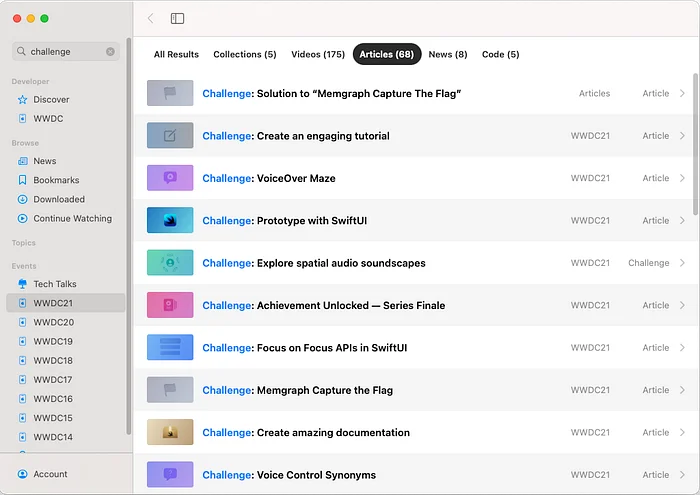Open Challenge: Explore spatial audio soundscapes

[x=313, y=263]
